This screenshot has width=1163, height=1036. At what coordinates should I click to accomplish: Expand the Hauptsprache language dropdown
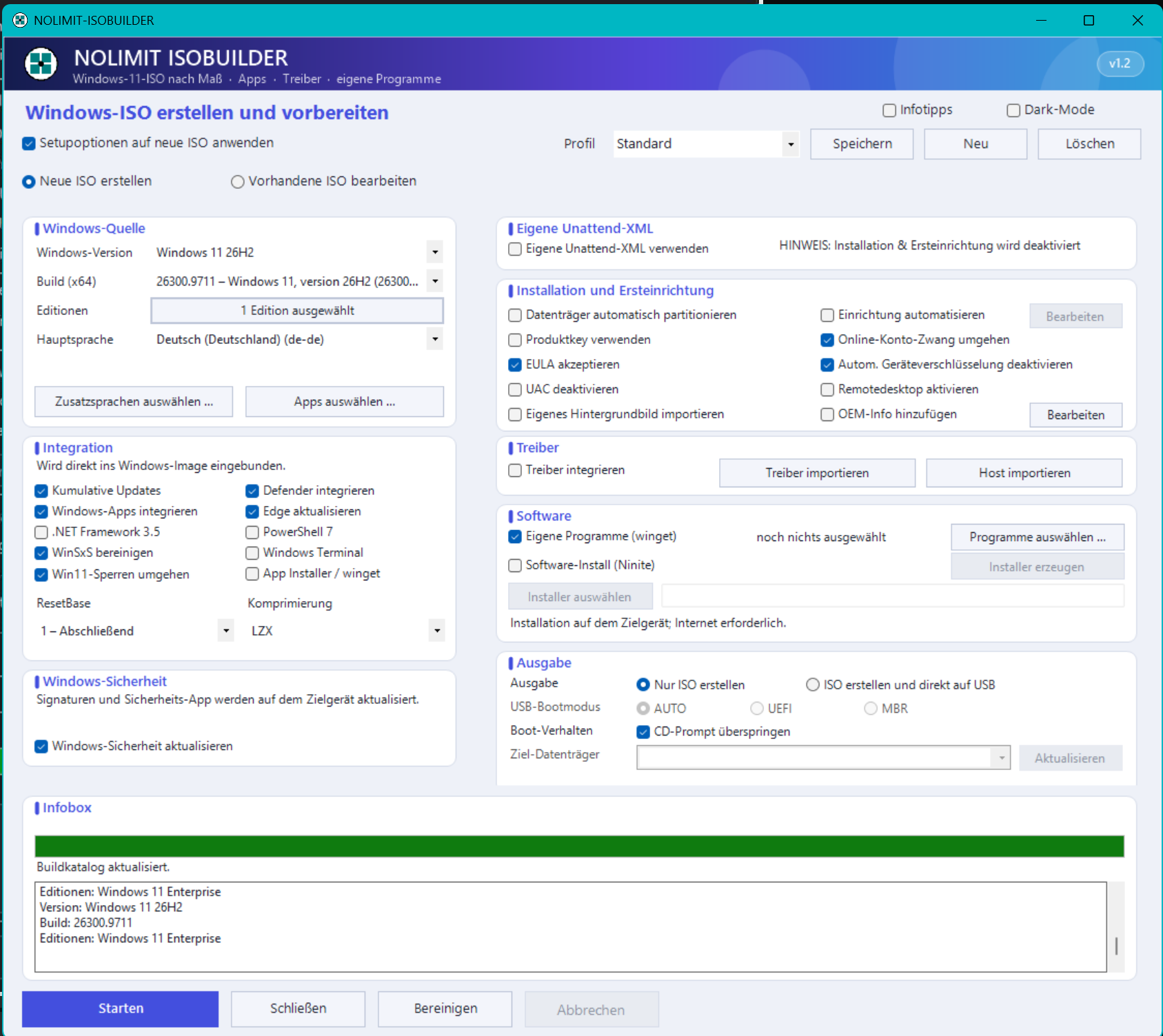point(299,339)
